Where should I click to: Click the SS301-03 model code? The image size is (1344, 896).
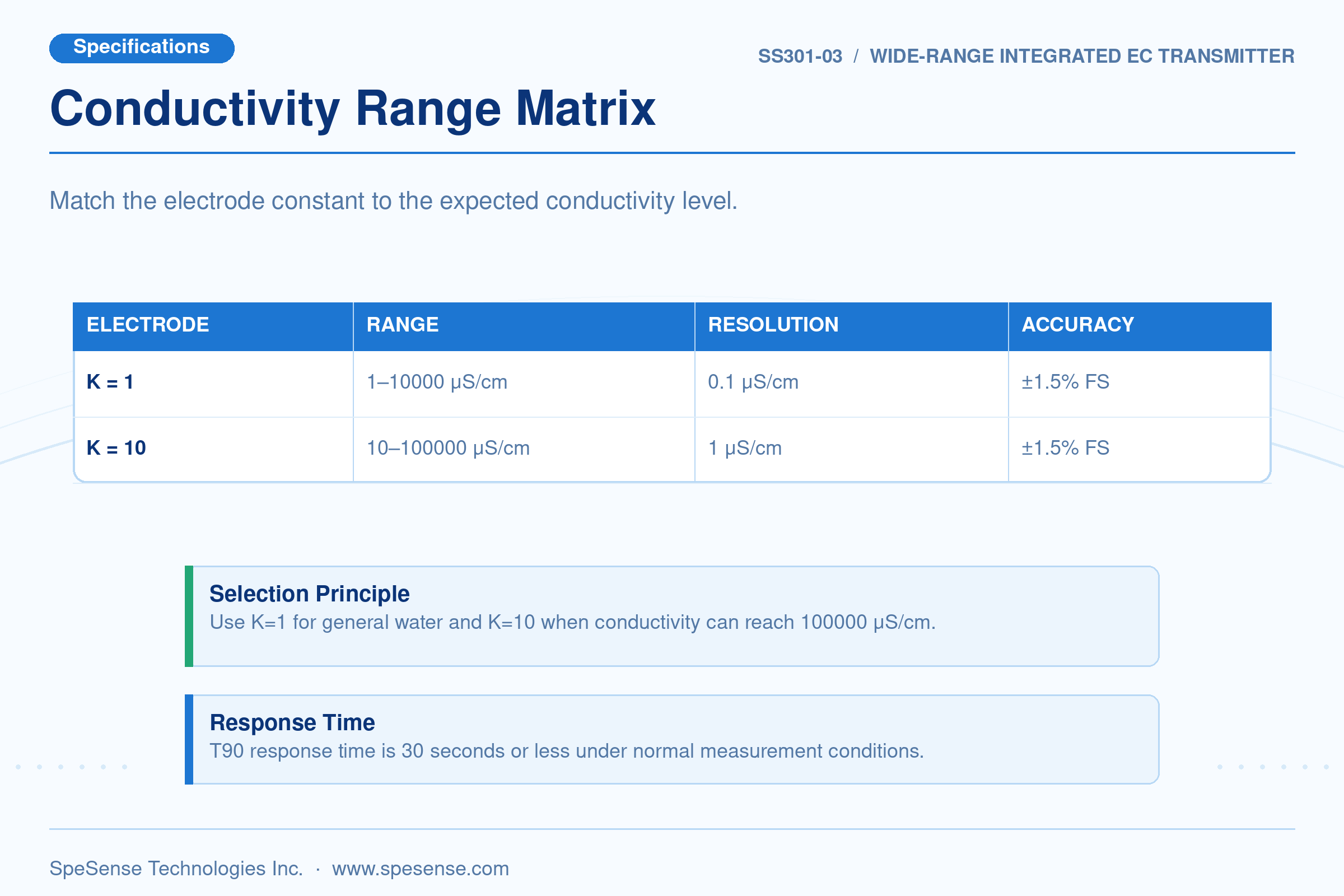click(800, 56)
